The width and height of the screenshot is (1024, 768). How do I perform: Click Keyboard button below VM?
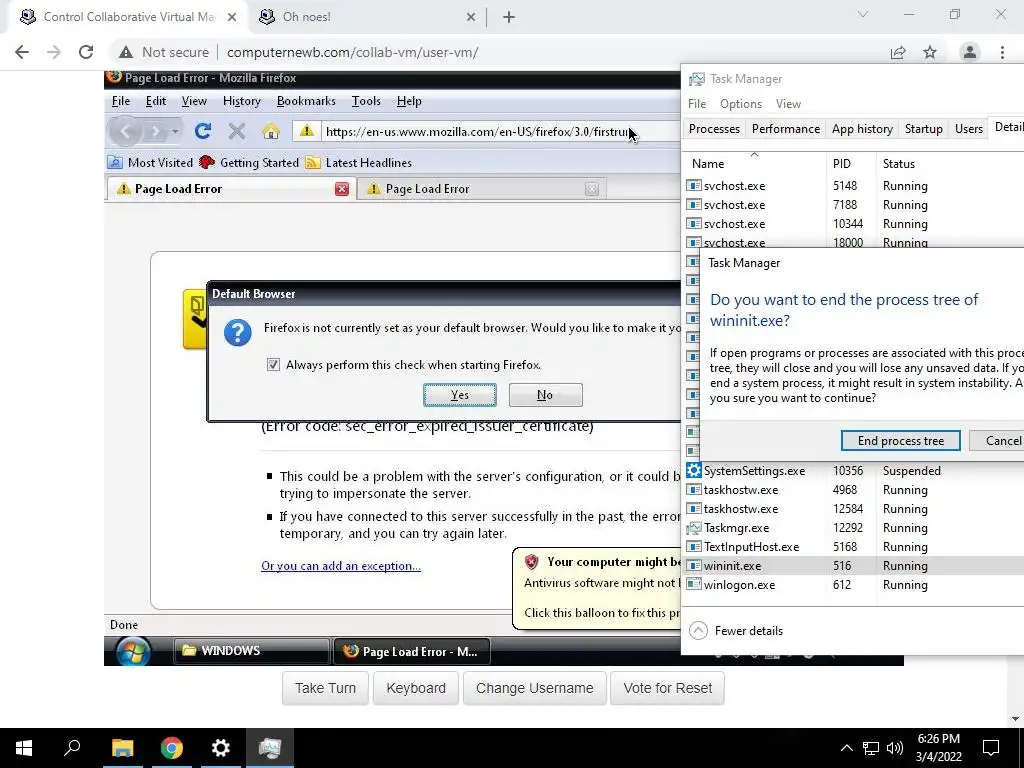click(x=416, y=688)
